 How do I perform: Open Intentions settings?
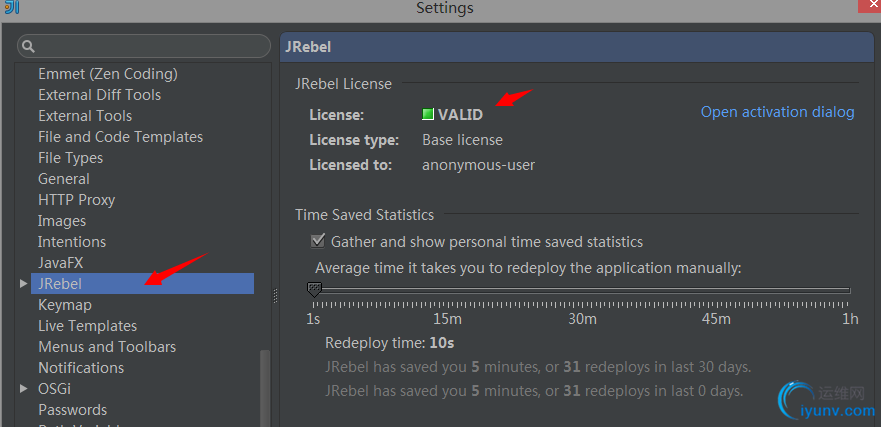click(x=71, y=242)
